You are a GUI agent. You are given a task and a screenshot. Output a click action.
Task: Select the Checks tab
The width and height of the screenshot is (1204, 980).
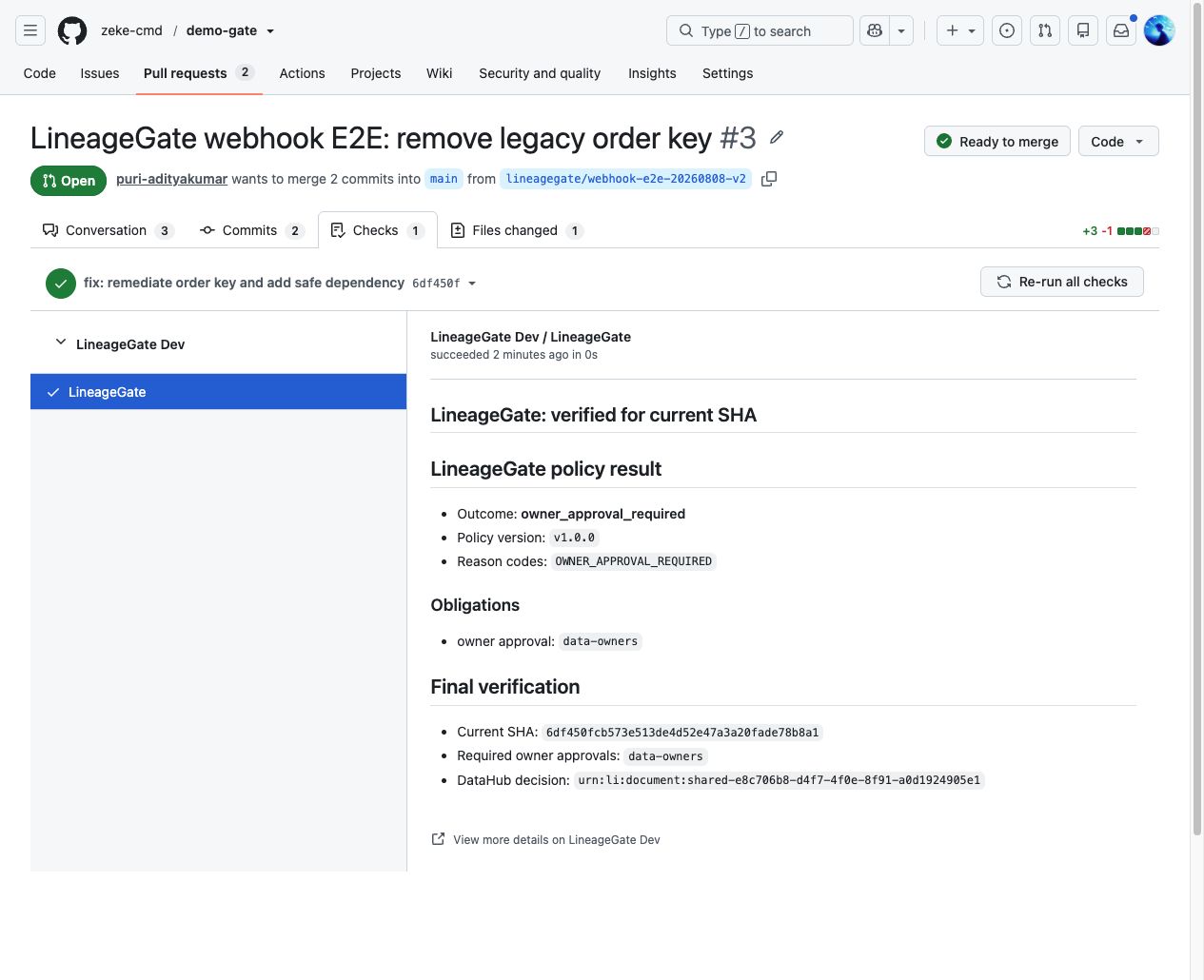(x=377, y=230)
